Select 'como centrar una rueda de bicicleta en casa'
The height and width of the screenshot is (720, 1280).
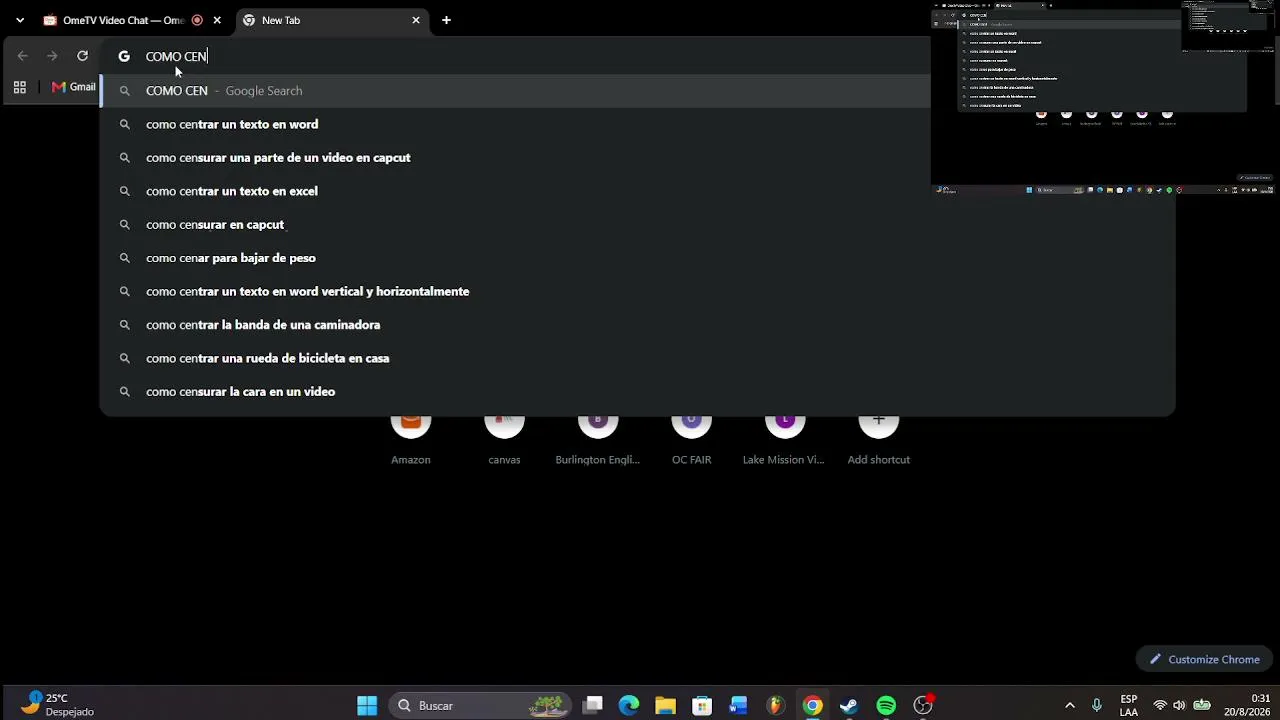637,358
